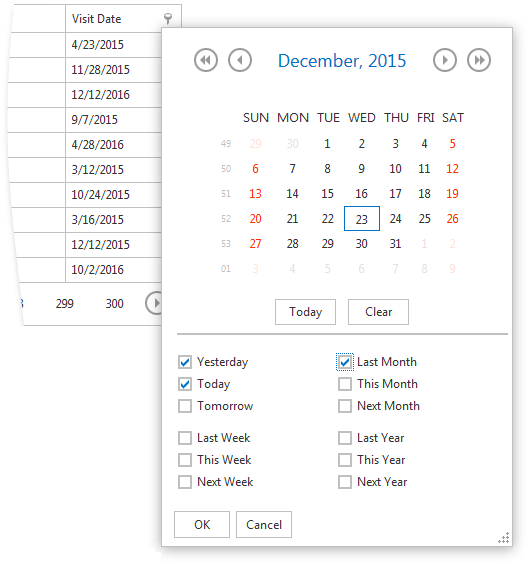Click the Visit Date column header
The width and height of the screenshot is (532, 564).
tap(123, 19)
